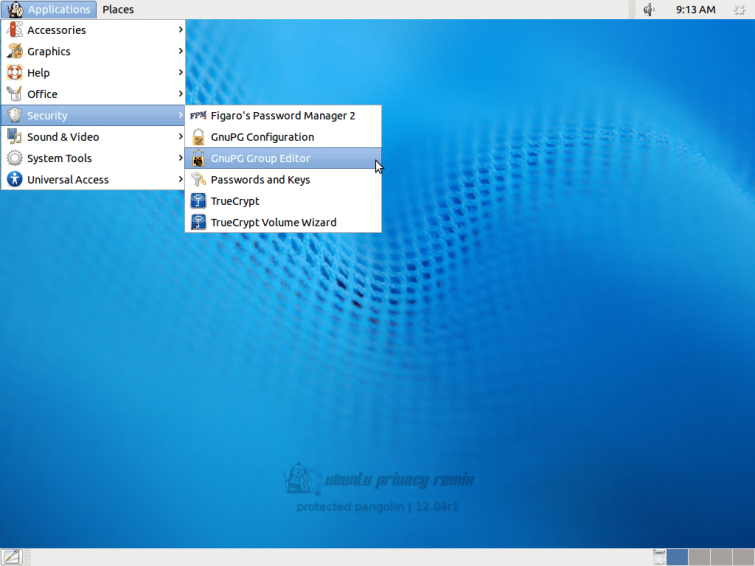Expand the Help submenu arrow
755x566 pixels.
181,72
